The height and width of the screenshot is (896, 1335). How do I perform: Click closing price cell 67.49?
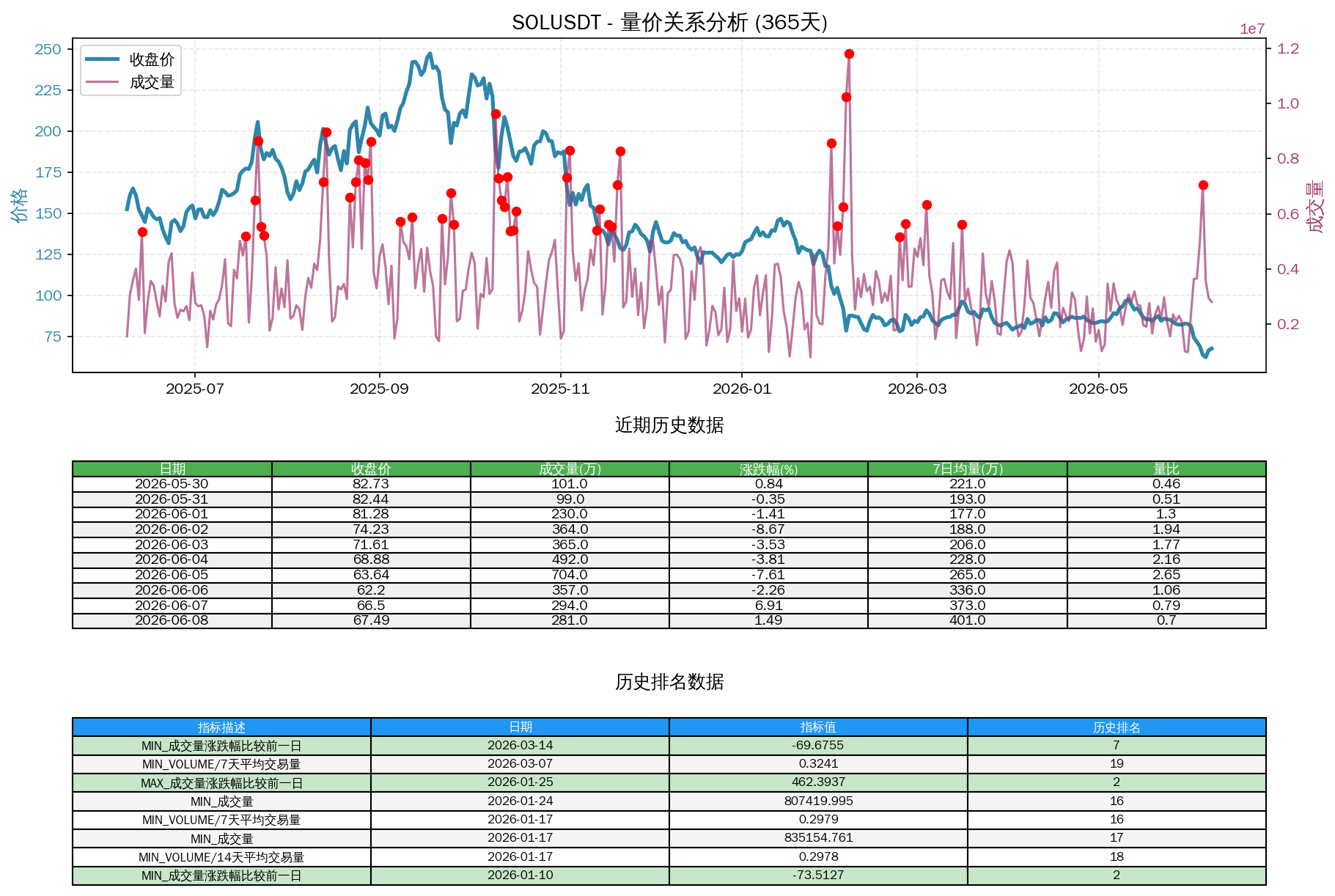point(371,620)
